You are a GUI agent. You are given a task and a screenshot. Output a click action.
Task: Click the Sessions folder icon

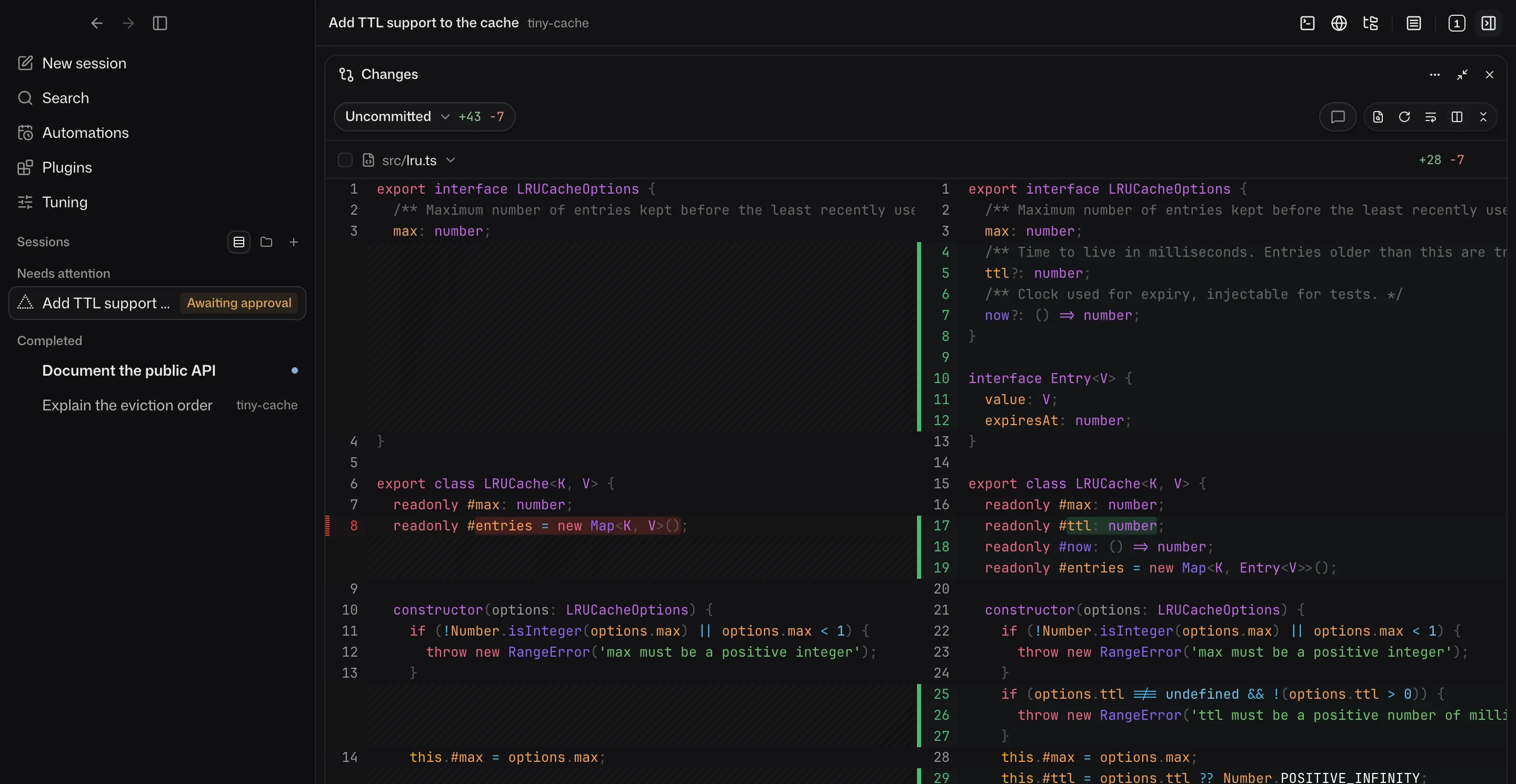click(x=266, y=242)
